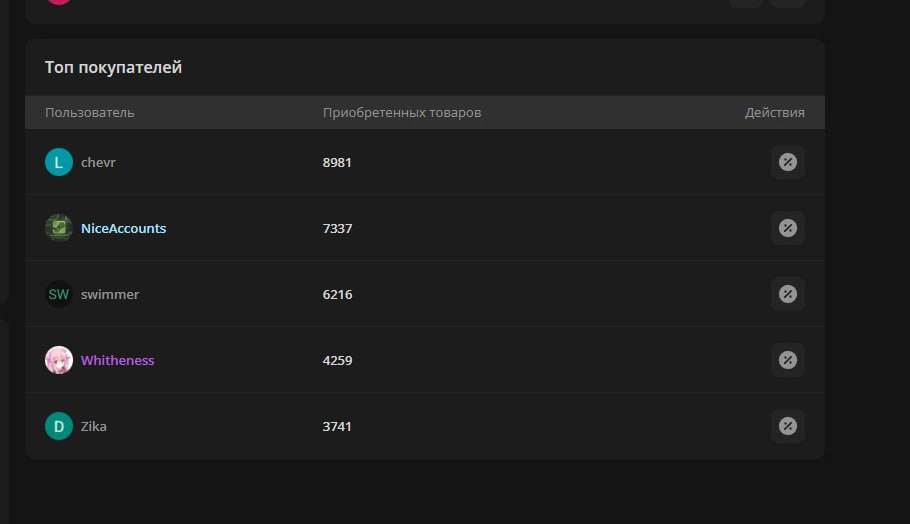Viewport: 910px width, 524px height.
Task: Click the percent icon beside Zika
Action: point(787,426)
